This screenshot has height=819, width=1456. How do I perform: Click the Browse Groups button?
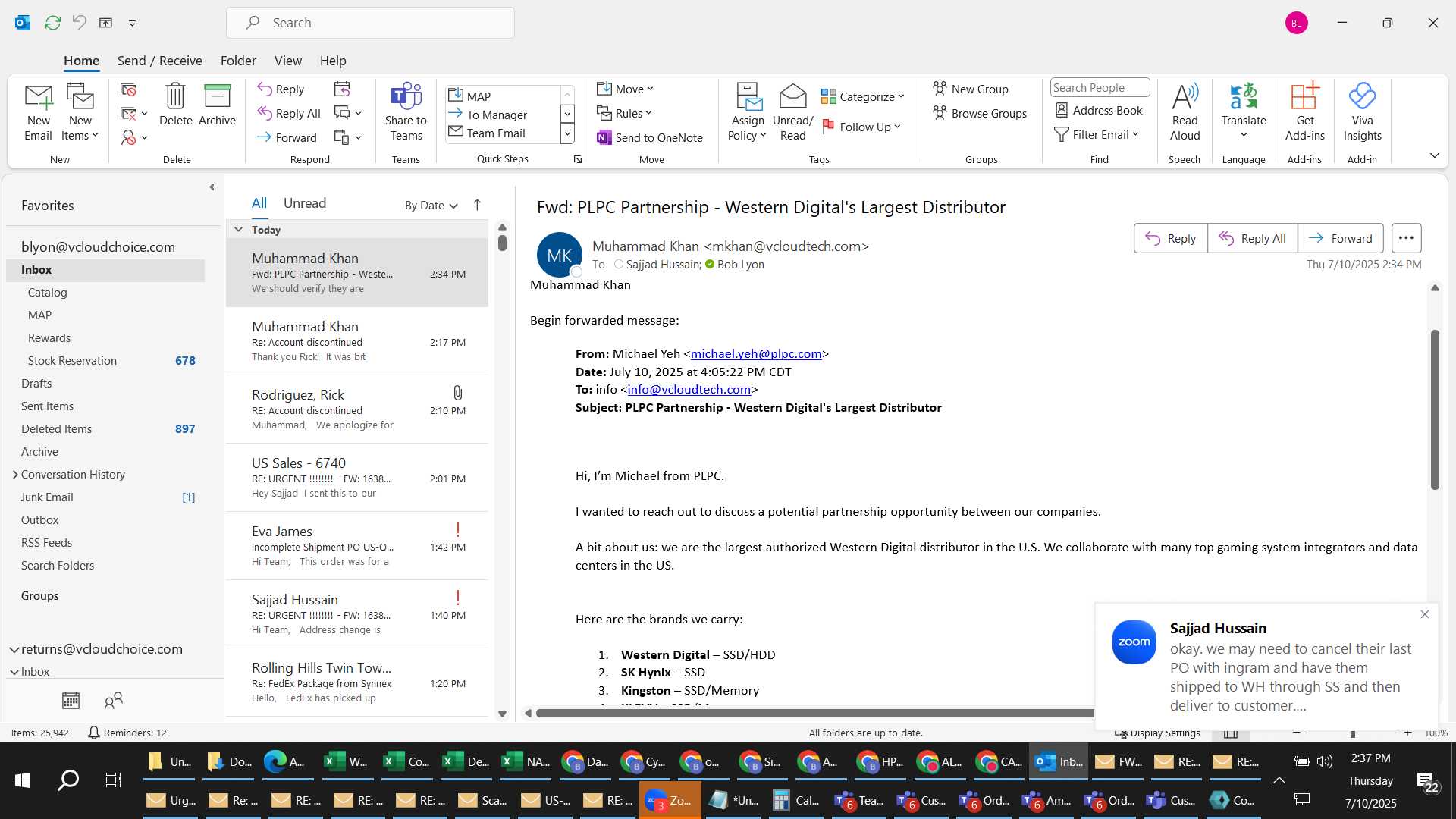click(980, 113)
